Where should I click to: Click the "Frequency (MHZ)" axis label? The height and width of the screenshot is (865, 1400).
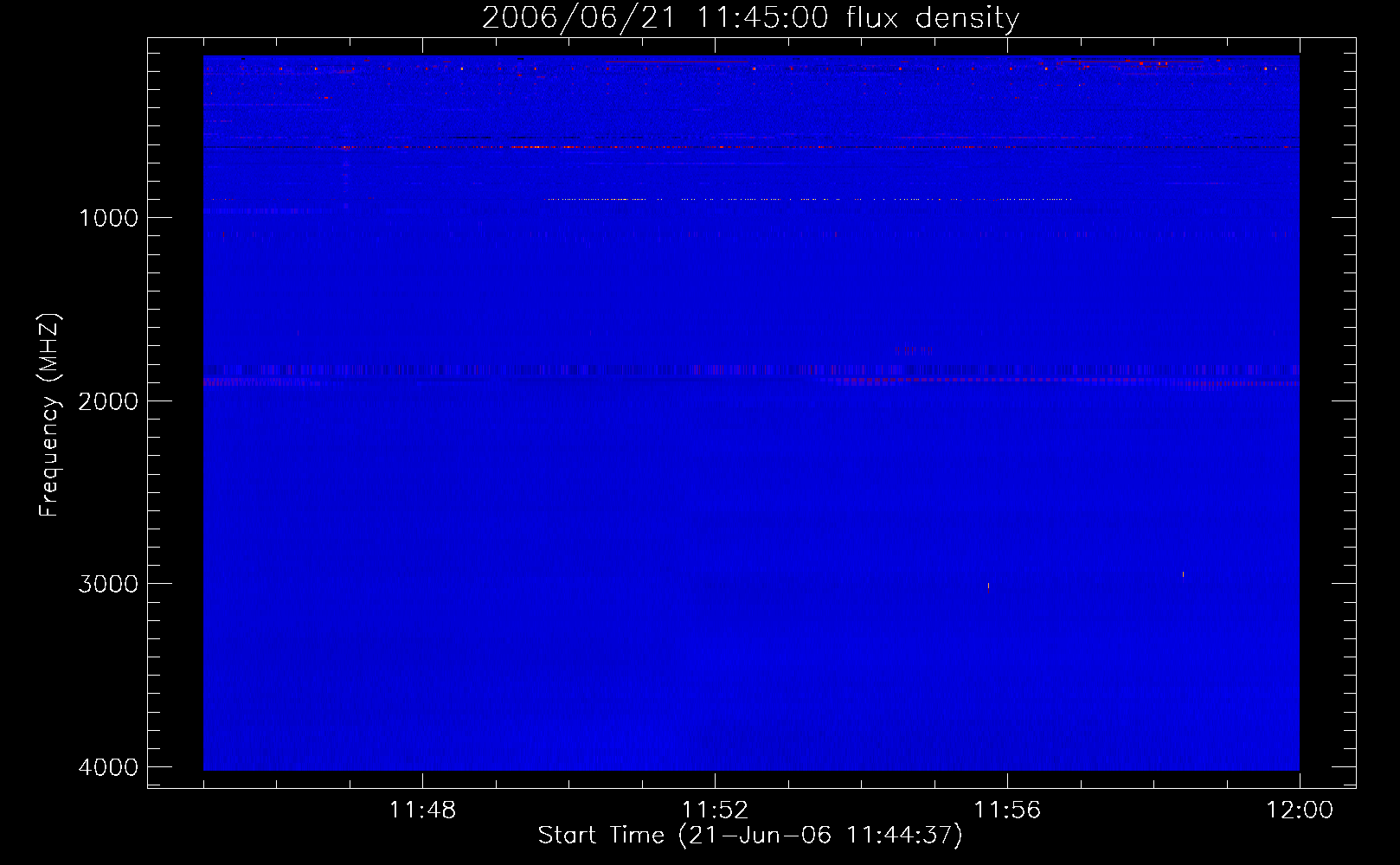point(50,415)
